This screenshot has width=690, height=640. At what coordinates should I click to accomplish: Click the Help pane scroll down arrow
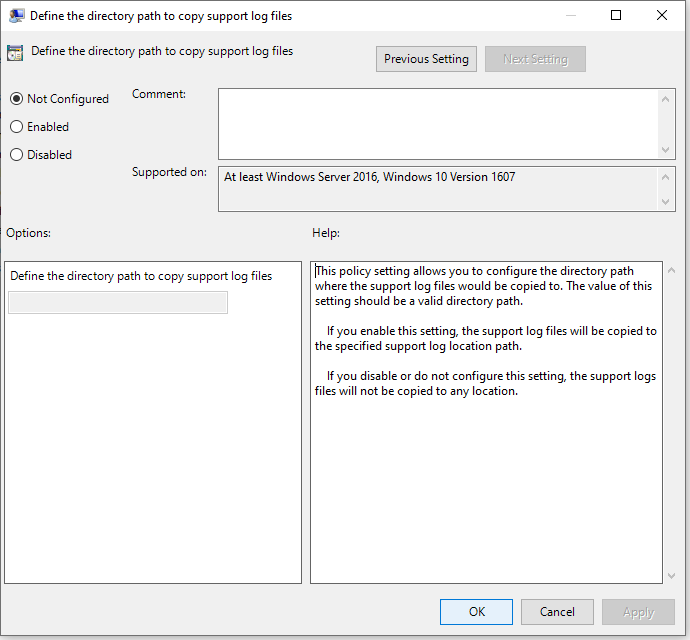click(672, 575)
